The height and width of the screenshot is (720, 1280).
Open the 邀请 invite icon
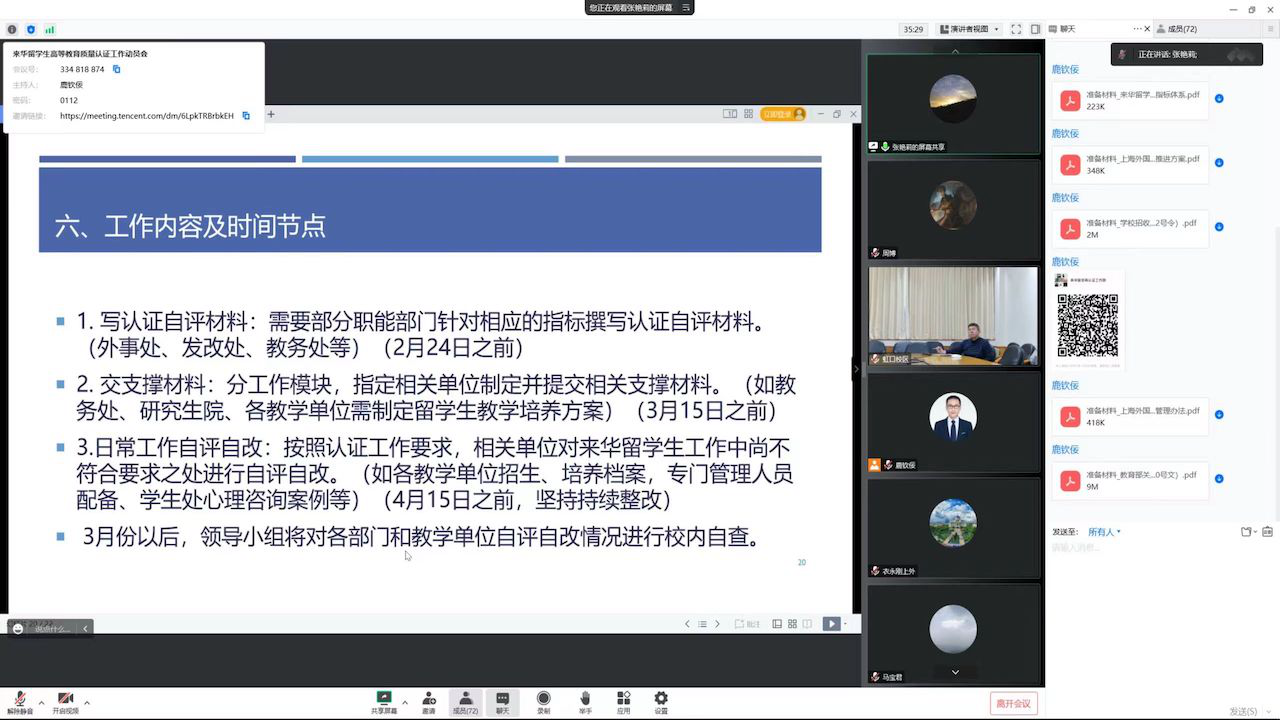point(428,702)
